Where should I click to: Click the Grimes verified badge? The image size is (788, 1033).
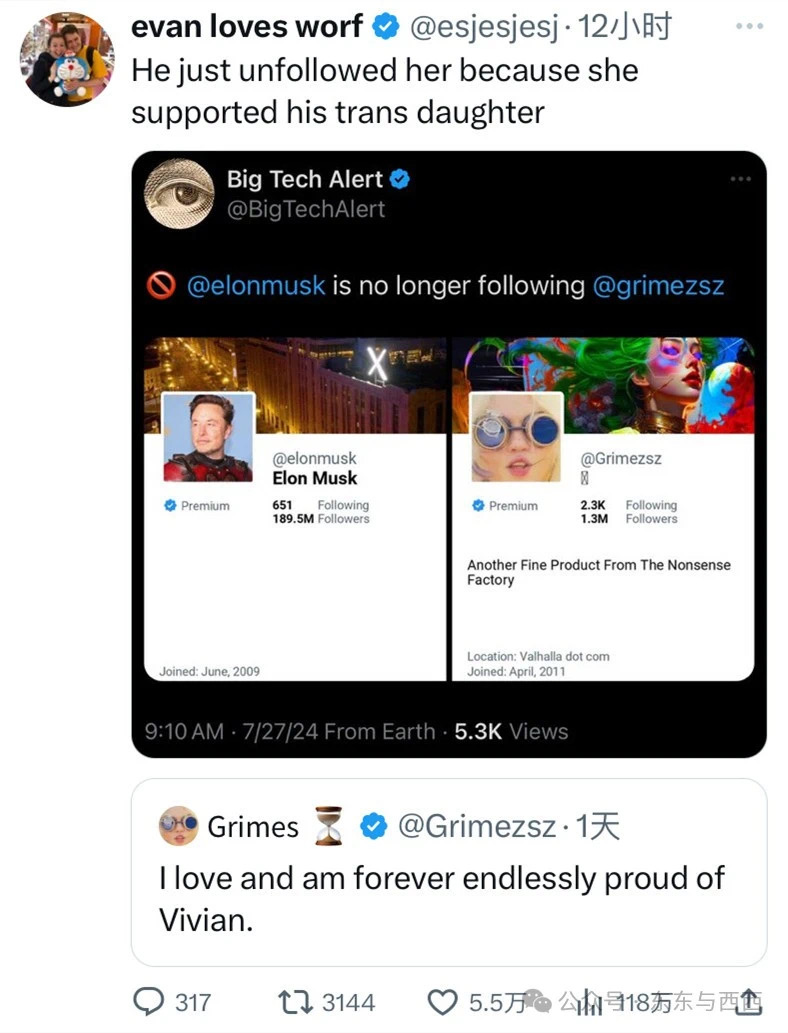[374, 826]
